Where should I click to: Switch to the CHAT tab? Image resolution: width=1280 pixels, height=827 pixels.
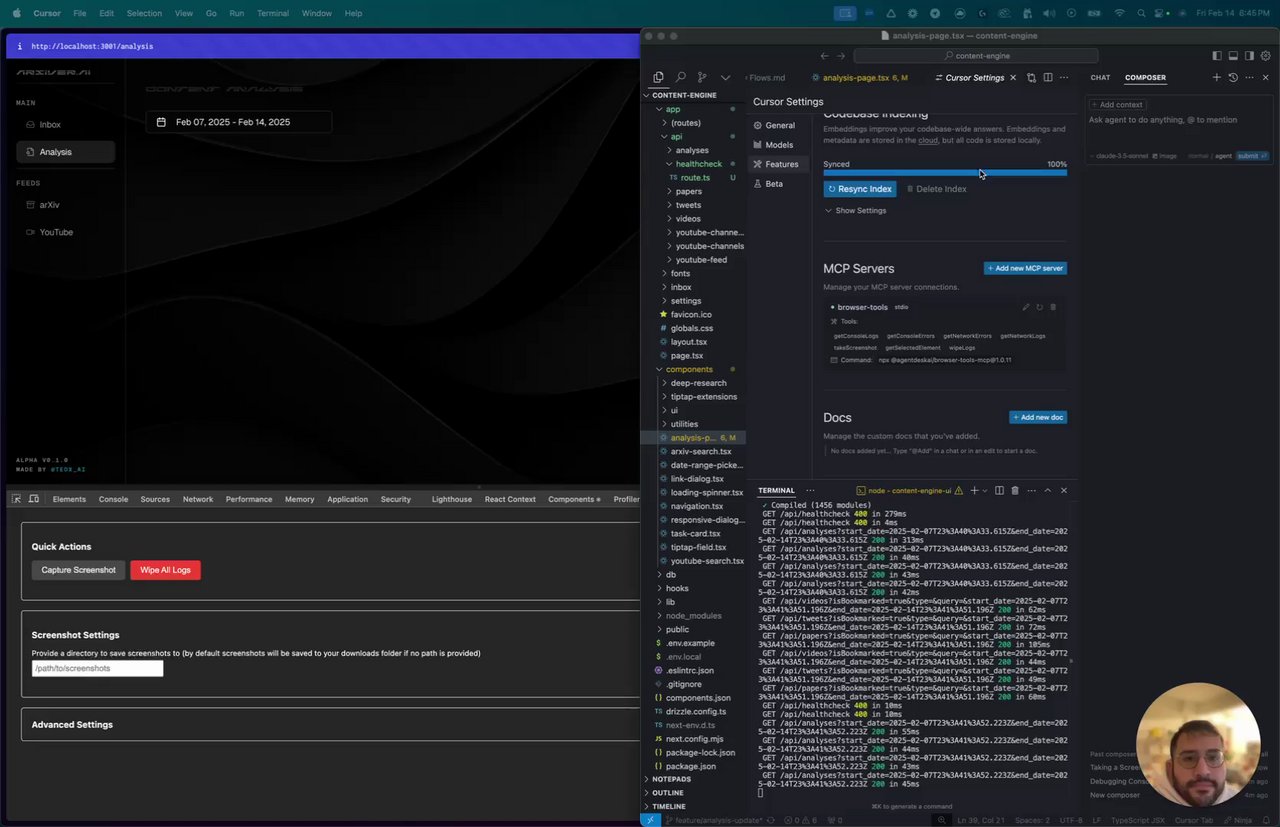pyautogui.click(x=1100, y=78)
